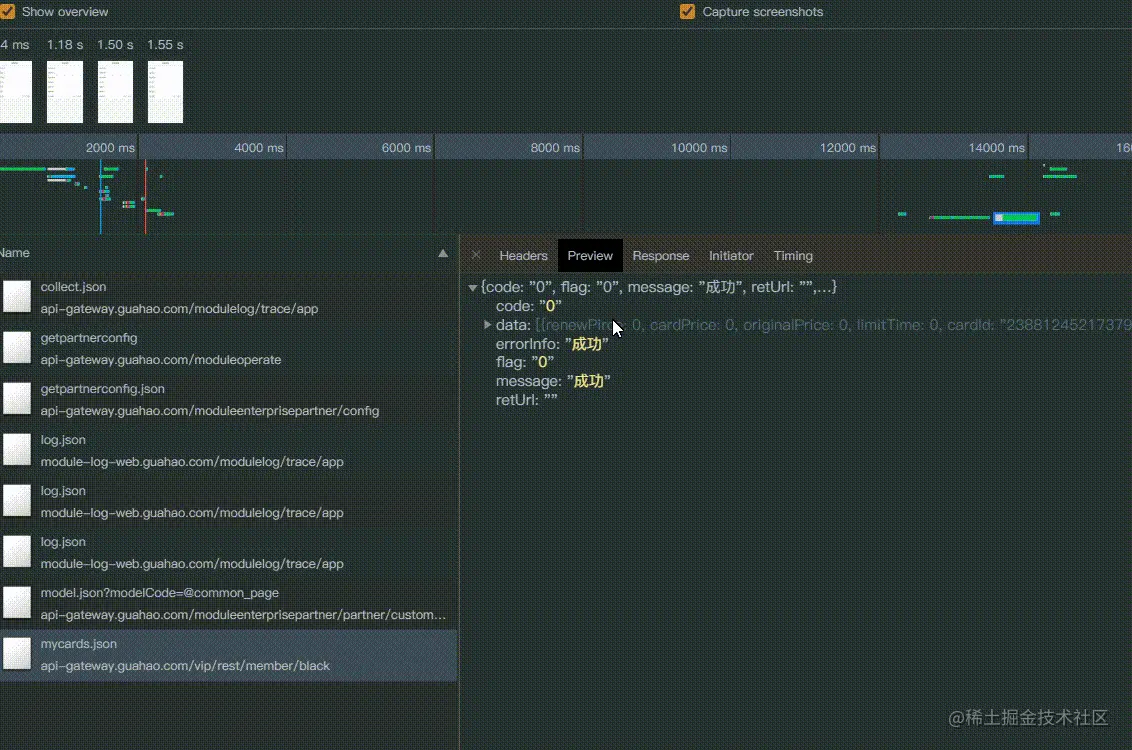The height and width of the screenshot is (750, 1132).
Task: Select the 4 ms screenshot thumbnail
Action: point(15,92)
